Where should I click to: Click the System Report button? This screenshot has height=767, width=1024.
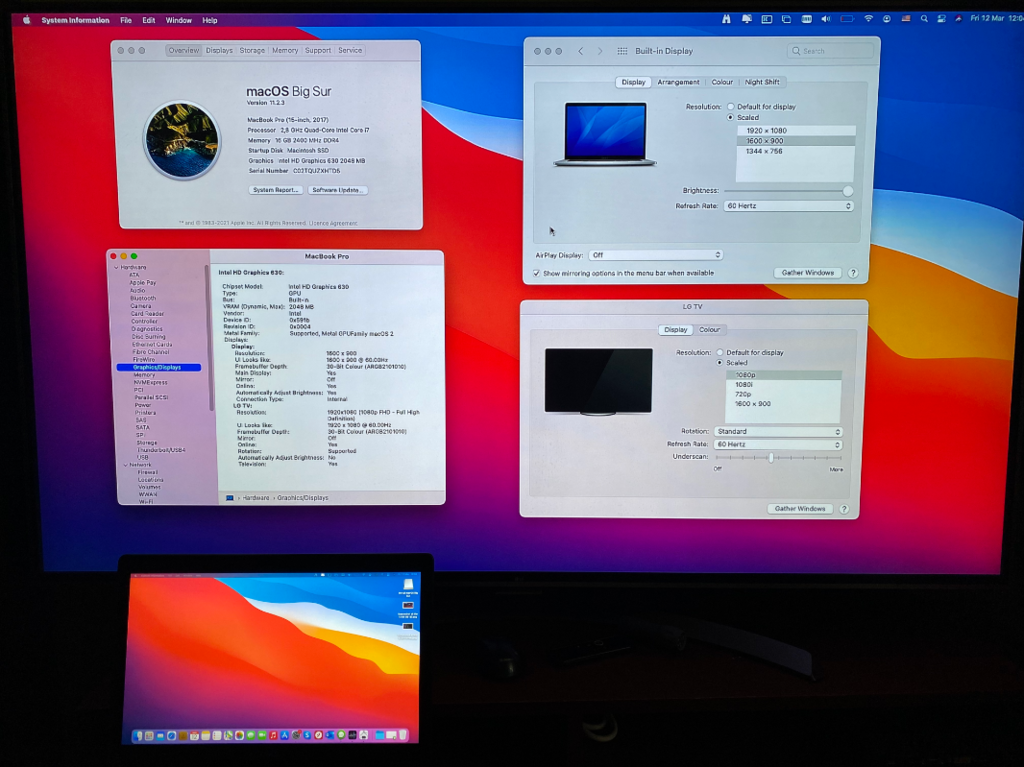[x=276, y=190]
